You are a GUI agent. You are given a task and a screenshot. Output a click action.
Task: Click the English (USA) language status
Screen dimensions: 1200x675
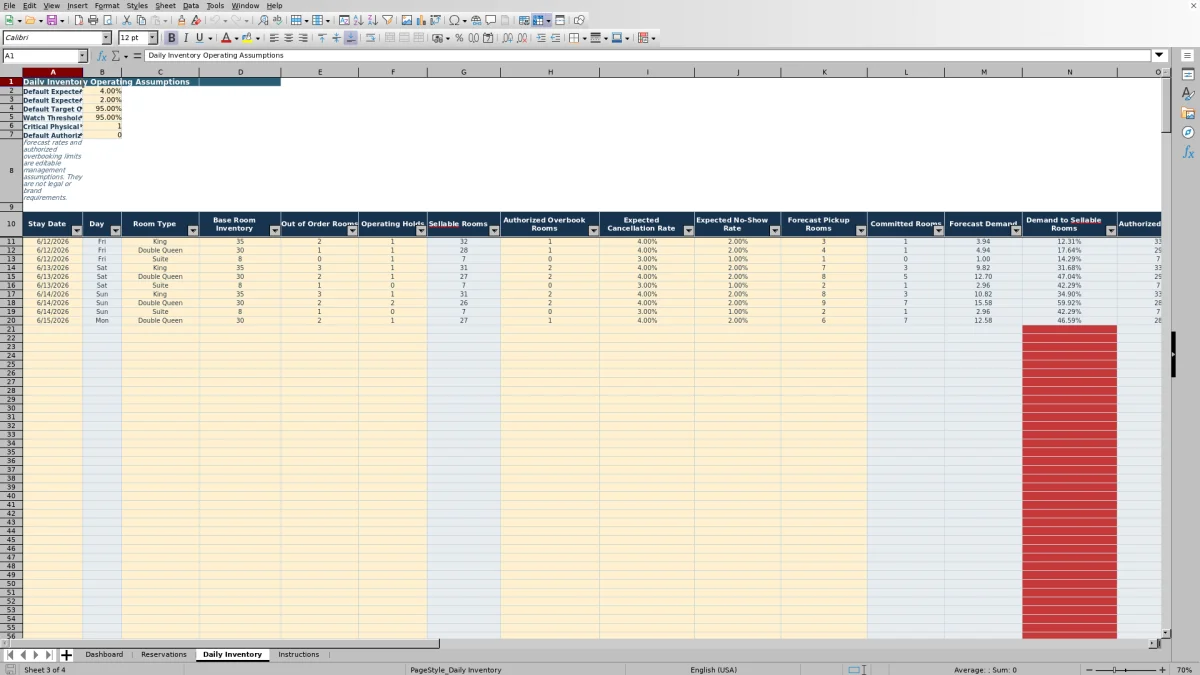pos(713,670)
